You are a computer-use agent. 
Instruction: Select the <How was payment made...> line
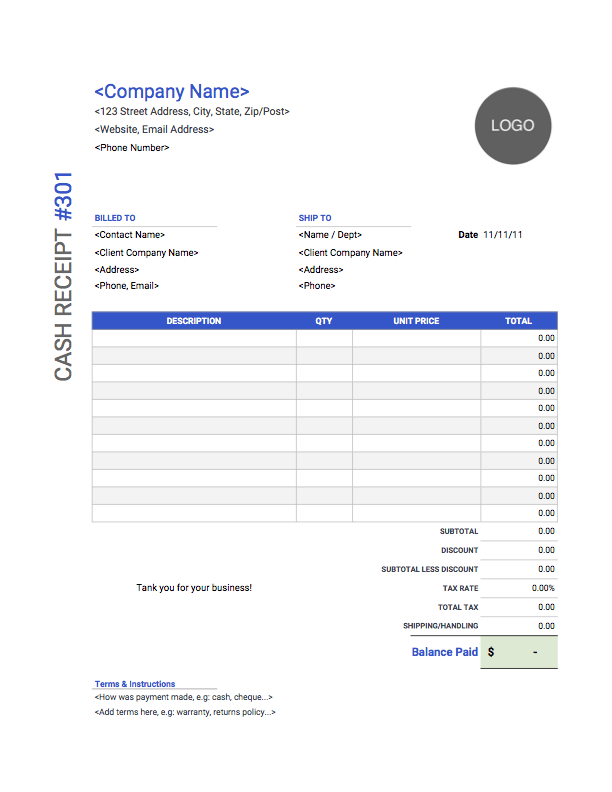(x=183, y=697)
